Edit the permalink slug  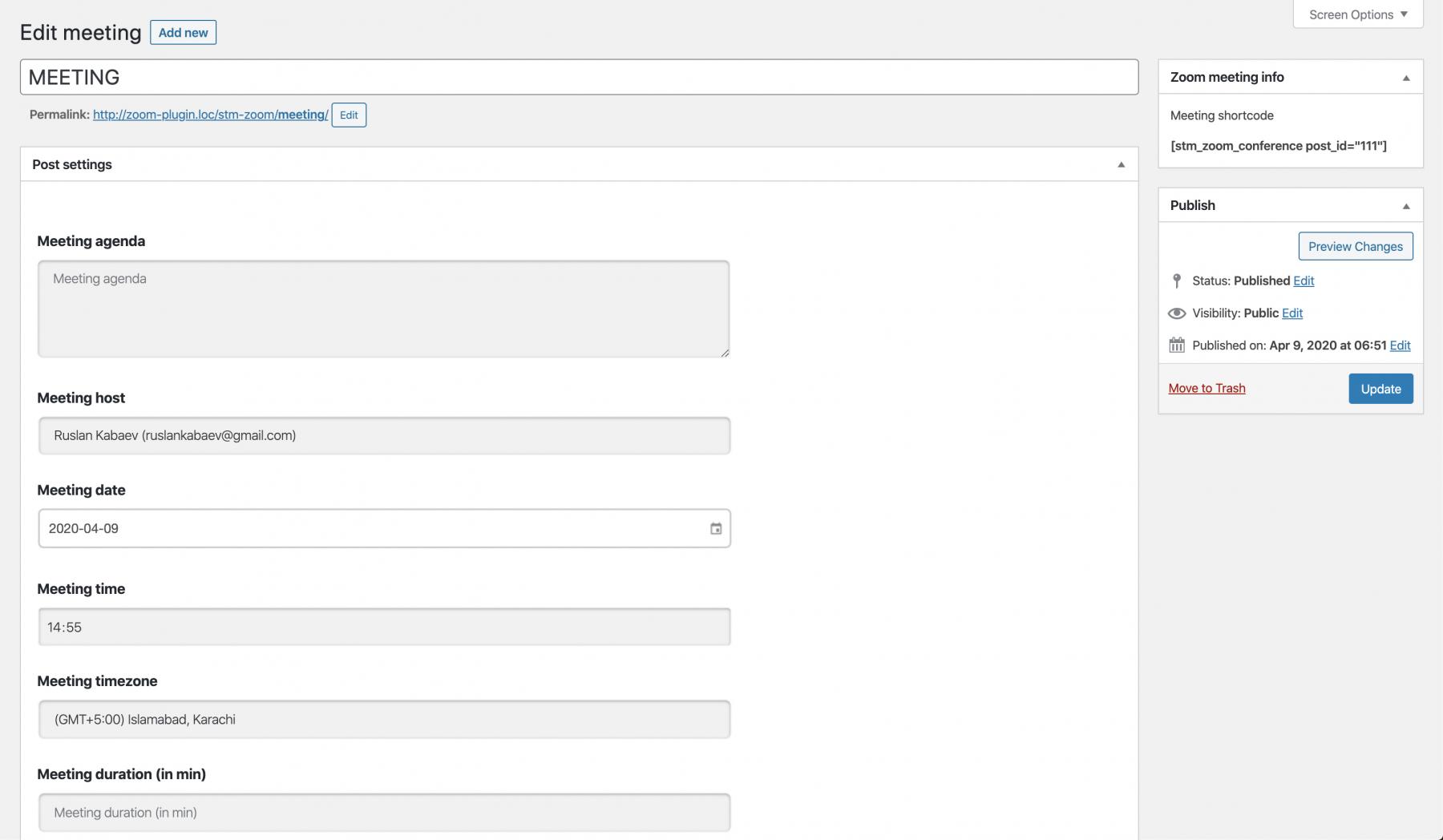349,115
